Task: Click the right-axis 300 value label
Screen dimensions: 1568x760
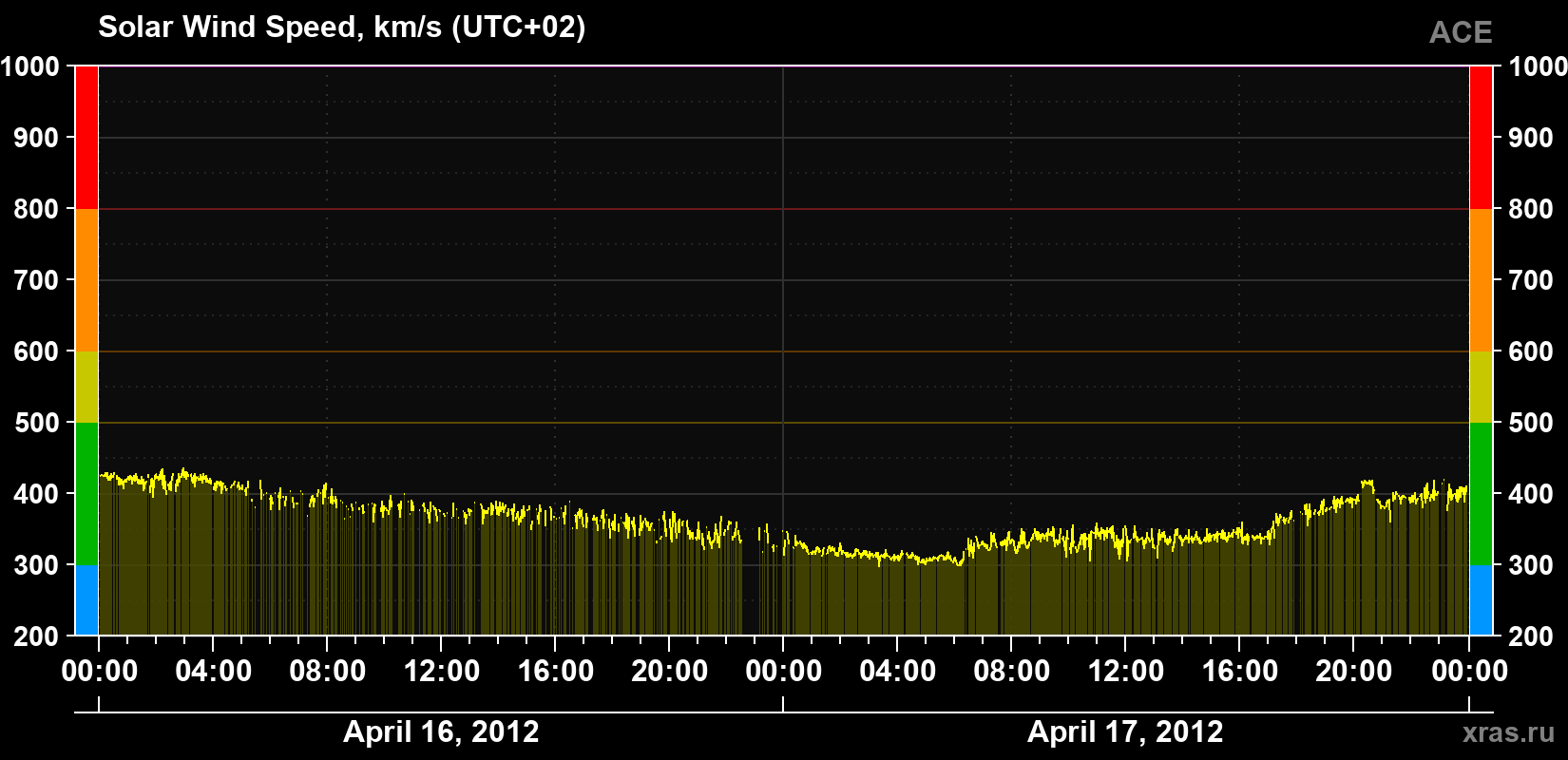Action: (x=1531, y=565)
